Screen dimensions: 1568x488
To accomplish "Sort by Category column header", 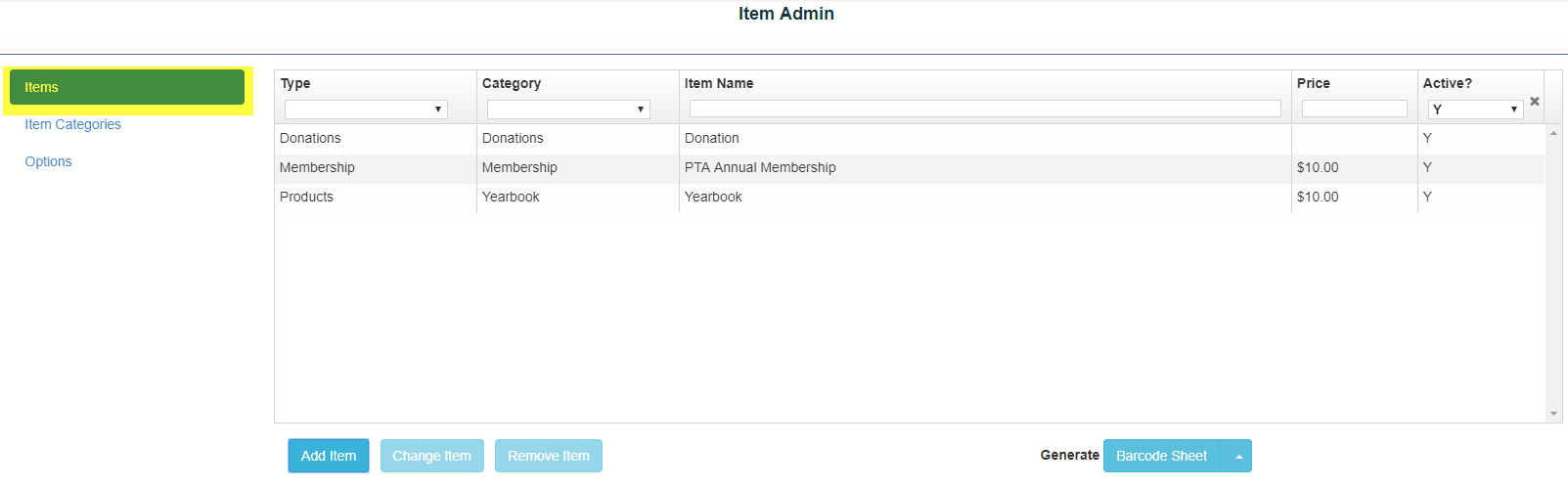I will point(512,83).
